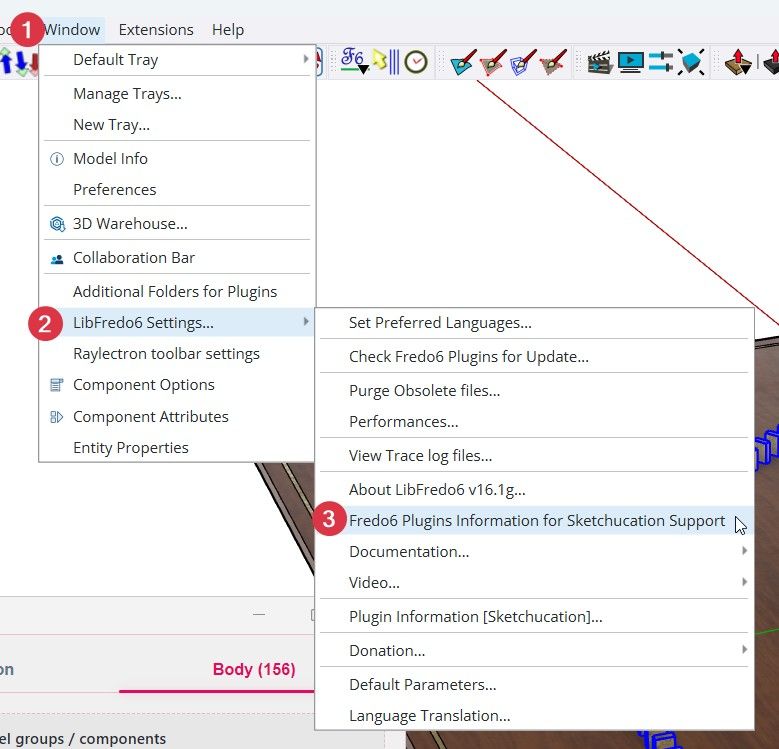Open Language Translation option
Screen dimensions: 779x749
(x=534, y=716)
